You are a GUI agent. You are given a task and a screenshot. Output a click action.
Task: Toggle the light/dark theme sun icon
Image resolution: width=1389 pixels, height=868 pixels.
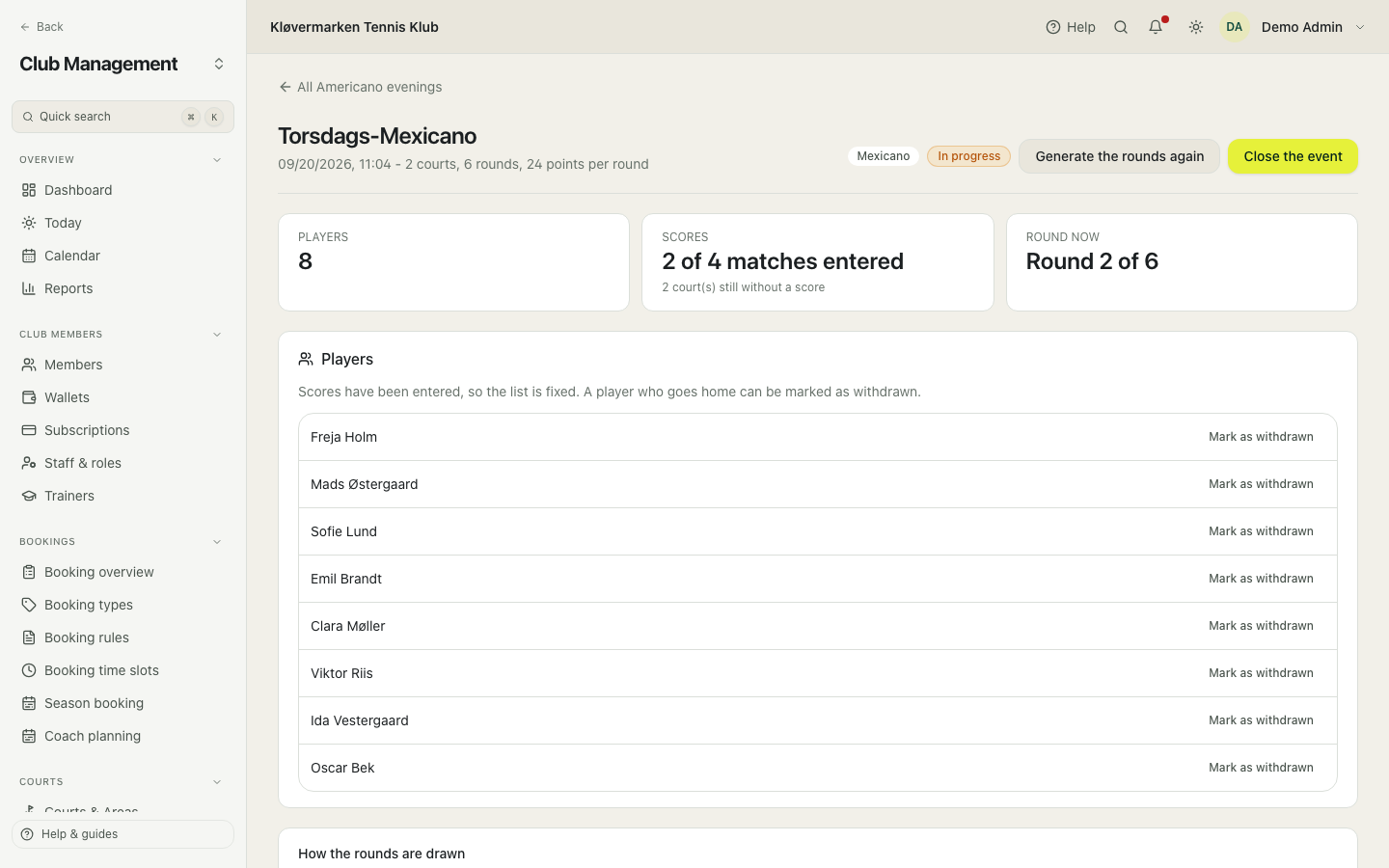click(1196, 27)
